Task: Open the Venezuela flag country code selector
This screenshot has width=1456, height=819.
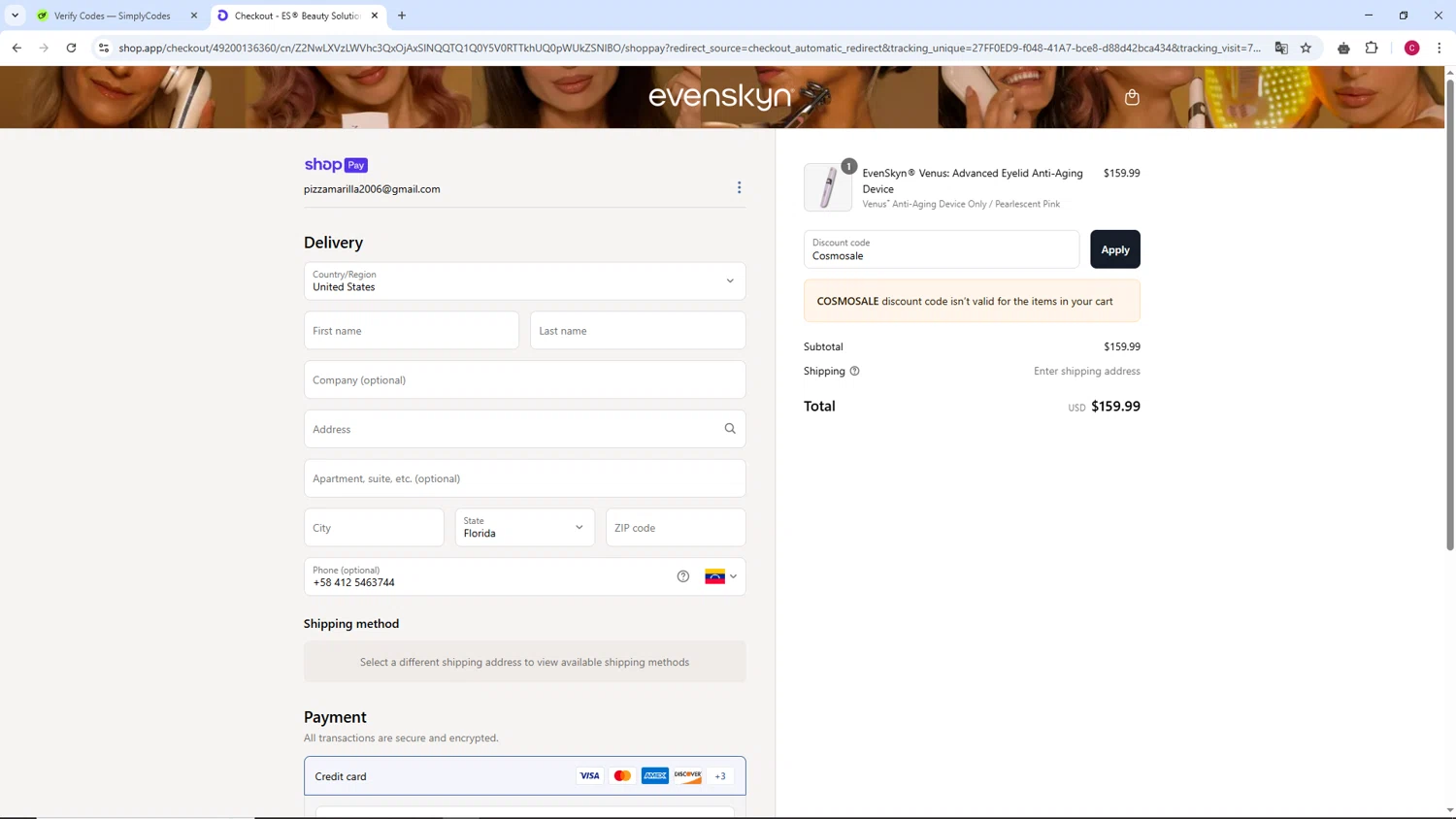Action: (720, 576)
